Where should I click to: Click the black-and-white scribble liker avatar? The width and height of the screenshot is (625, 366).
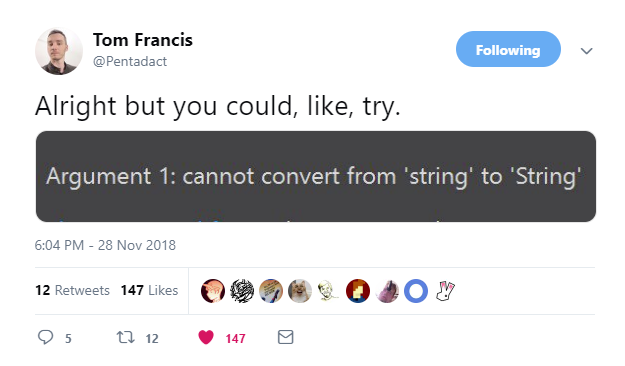[x=242, y=291]
